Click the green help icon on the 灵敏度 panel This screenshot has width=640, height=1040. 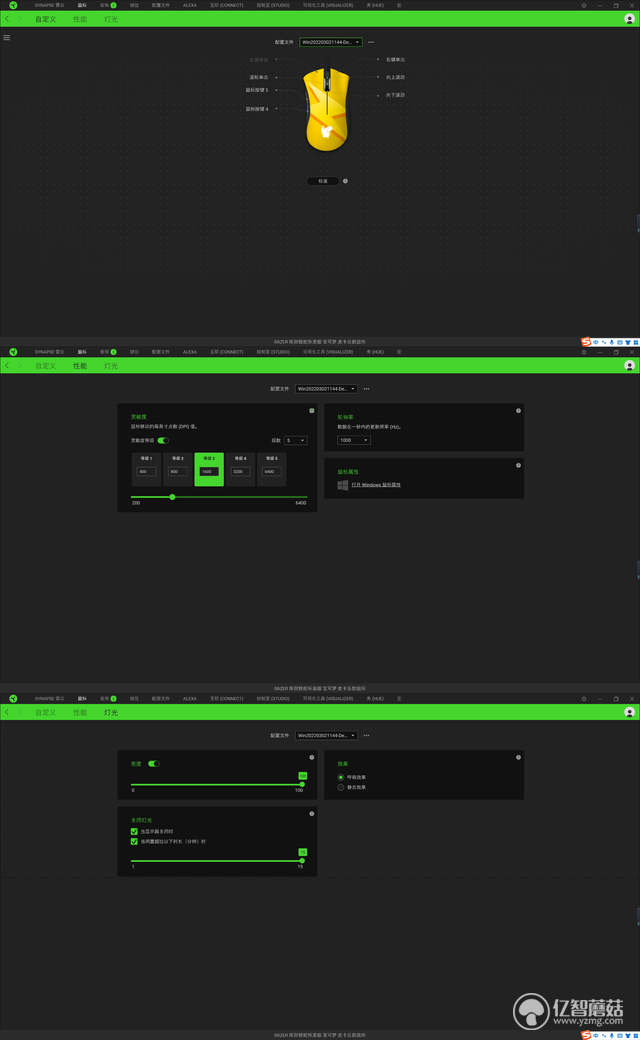click(x=312, y=411)
